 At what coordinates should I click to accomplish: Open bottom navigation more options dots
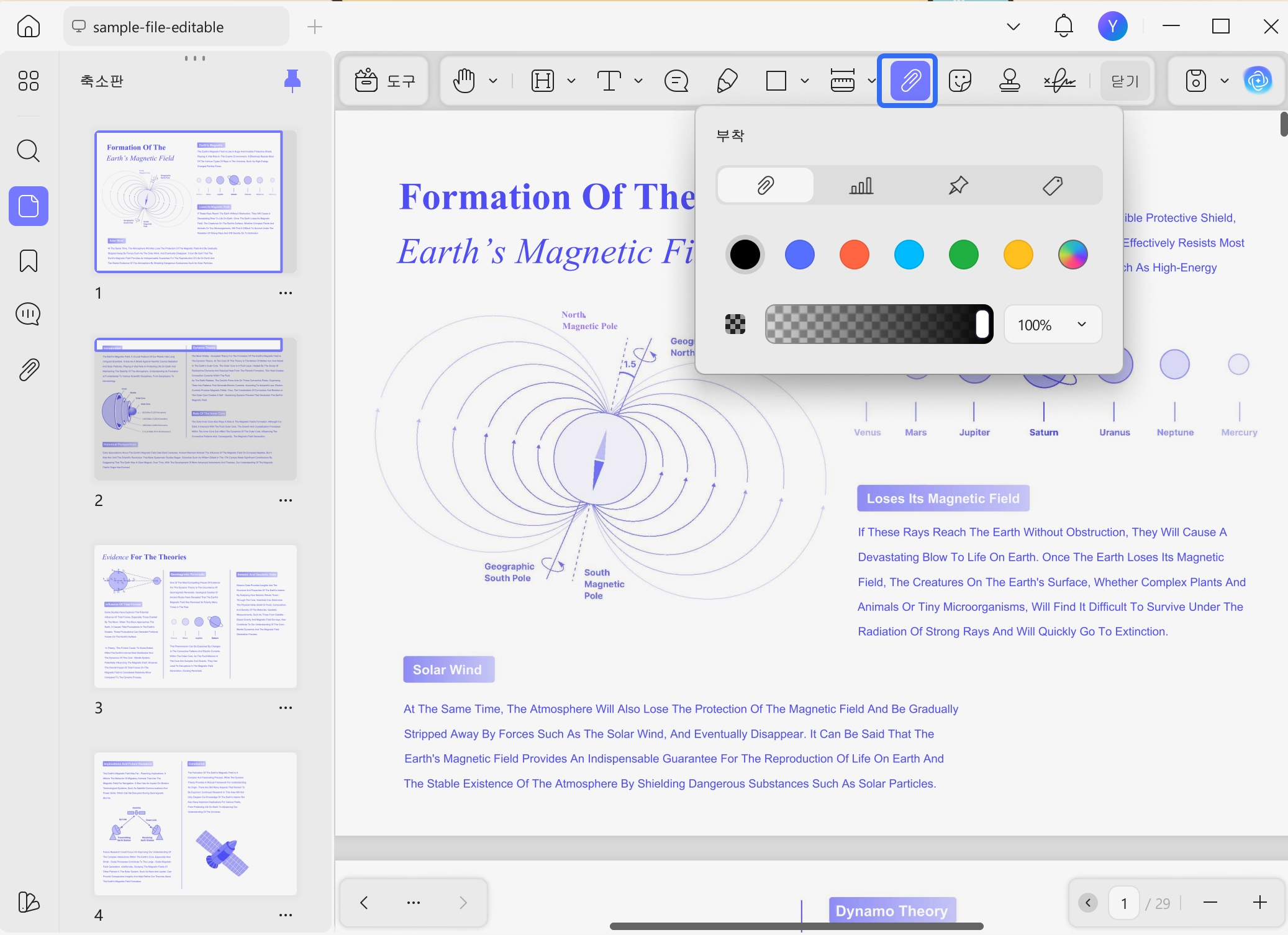[x=414, y=903]
